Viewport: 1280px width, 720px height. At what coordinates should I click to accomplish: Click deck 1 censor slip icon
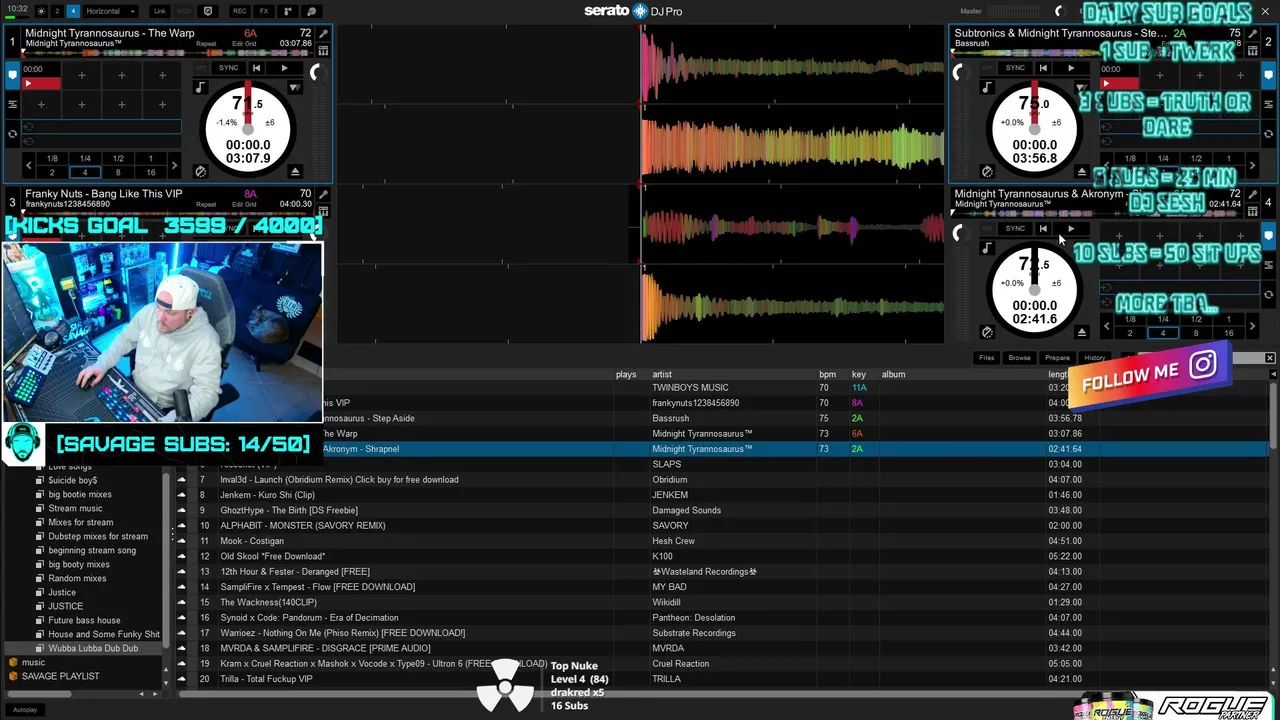point(200,171)
